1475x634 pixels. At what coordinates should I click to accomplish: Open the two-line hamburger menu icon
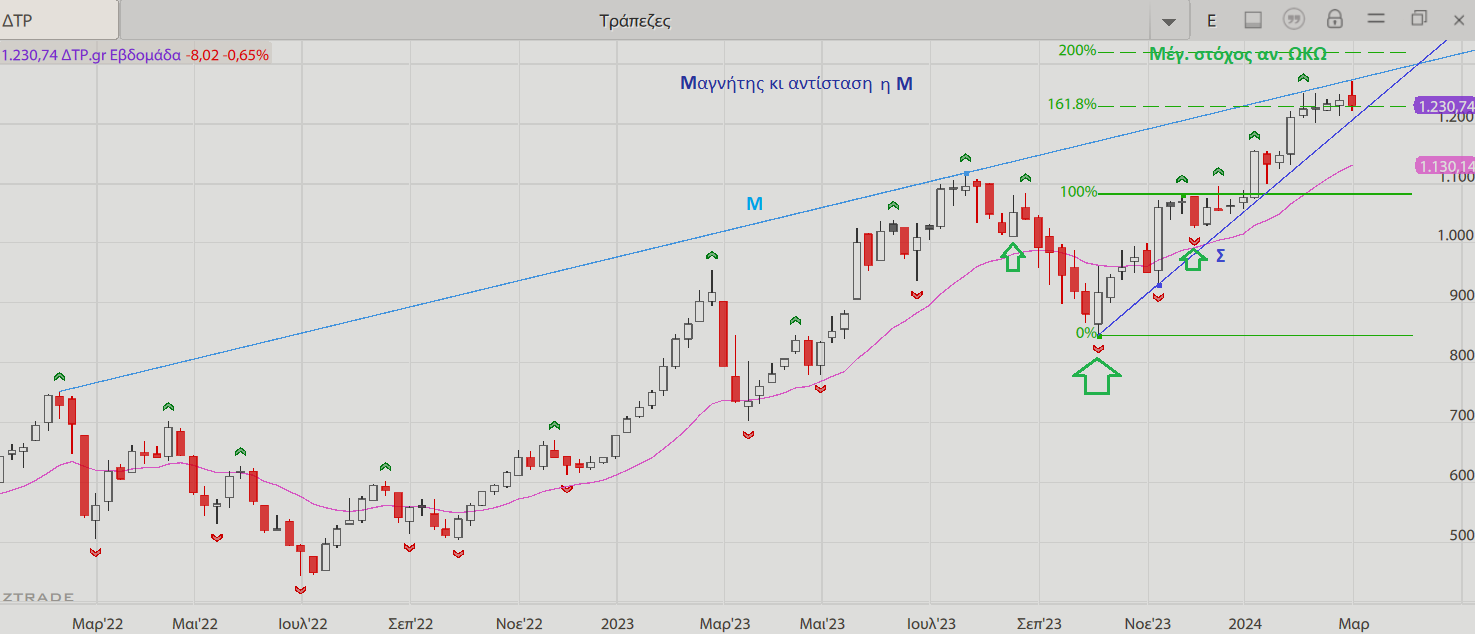tap(1375, 19)
